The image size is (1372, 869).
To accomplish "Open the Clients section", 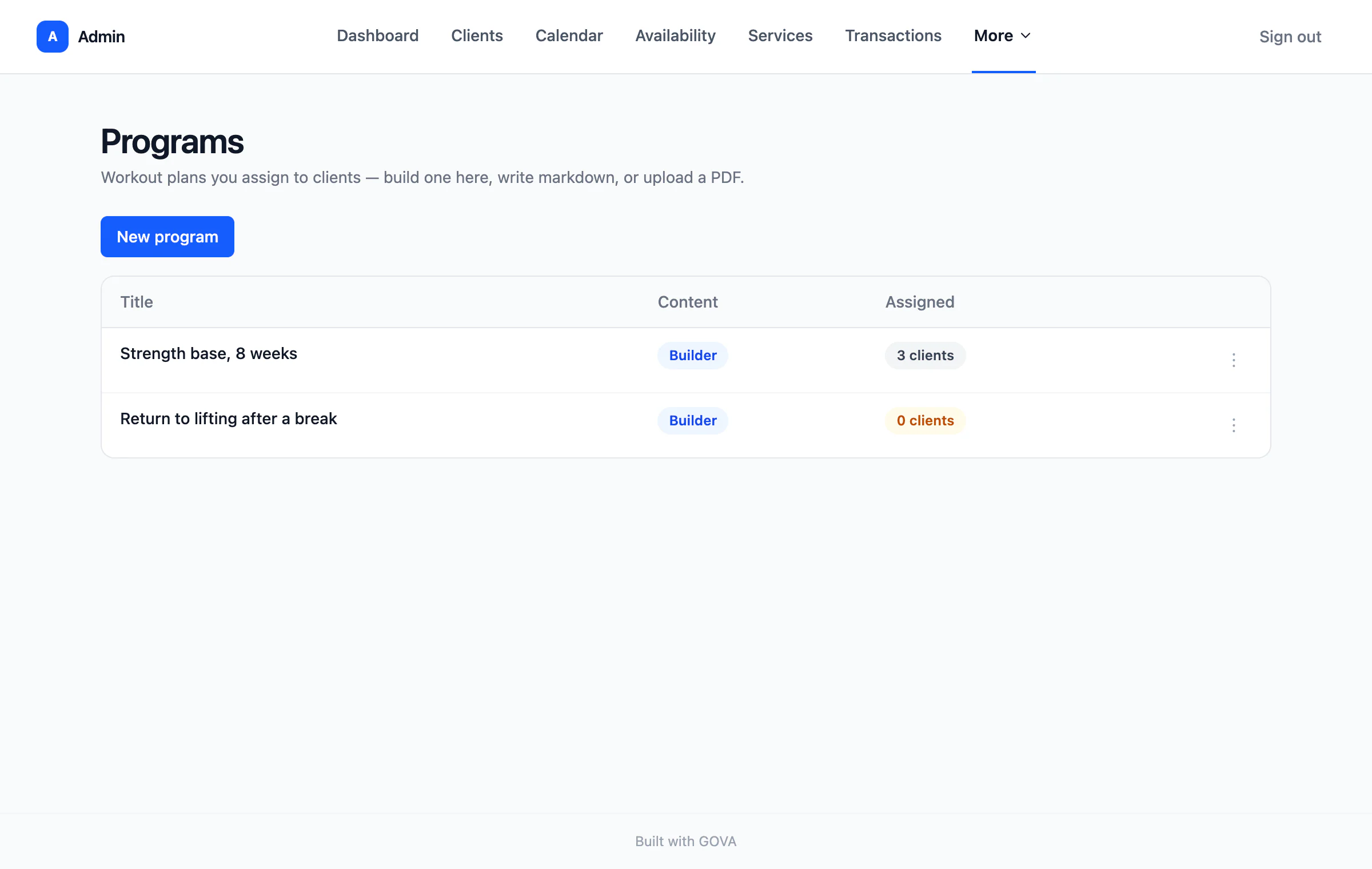I will point(477,35).
